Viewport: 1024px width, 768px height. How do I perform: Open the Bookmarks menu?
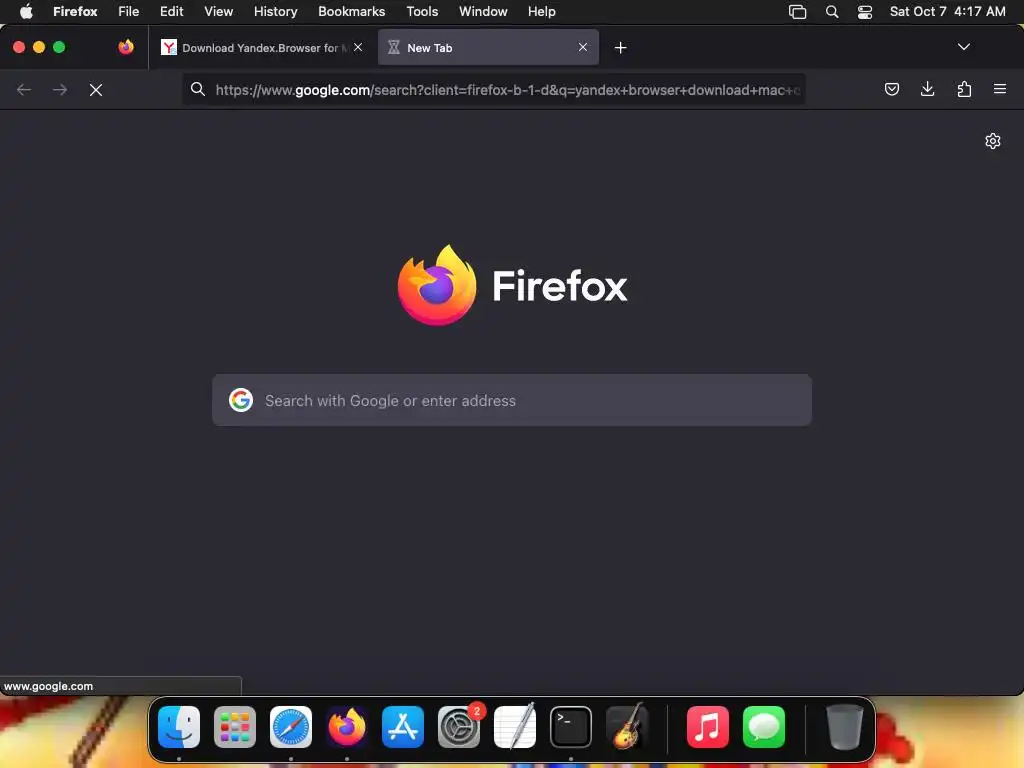[x=351, y=11]
